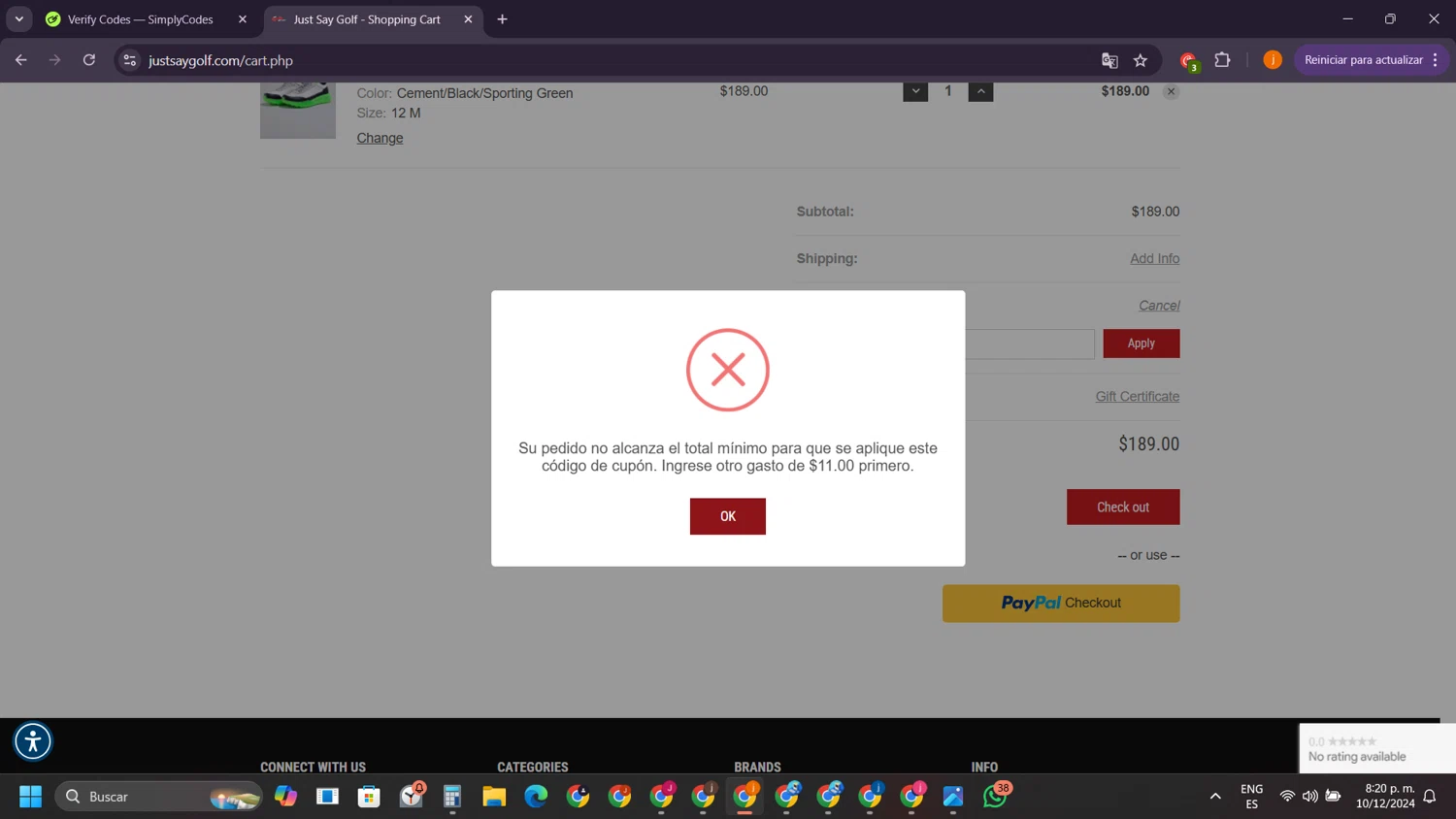Open the Photos app on taskbar
The width and height of the screenshot is (1456, 819).
pyautogui.click(x=953, y=797)
